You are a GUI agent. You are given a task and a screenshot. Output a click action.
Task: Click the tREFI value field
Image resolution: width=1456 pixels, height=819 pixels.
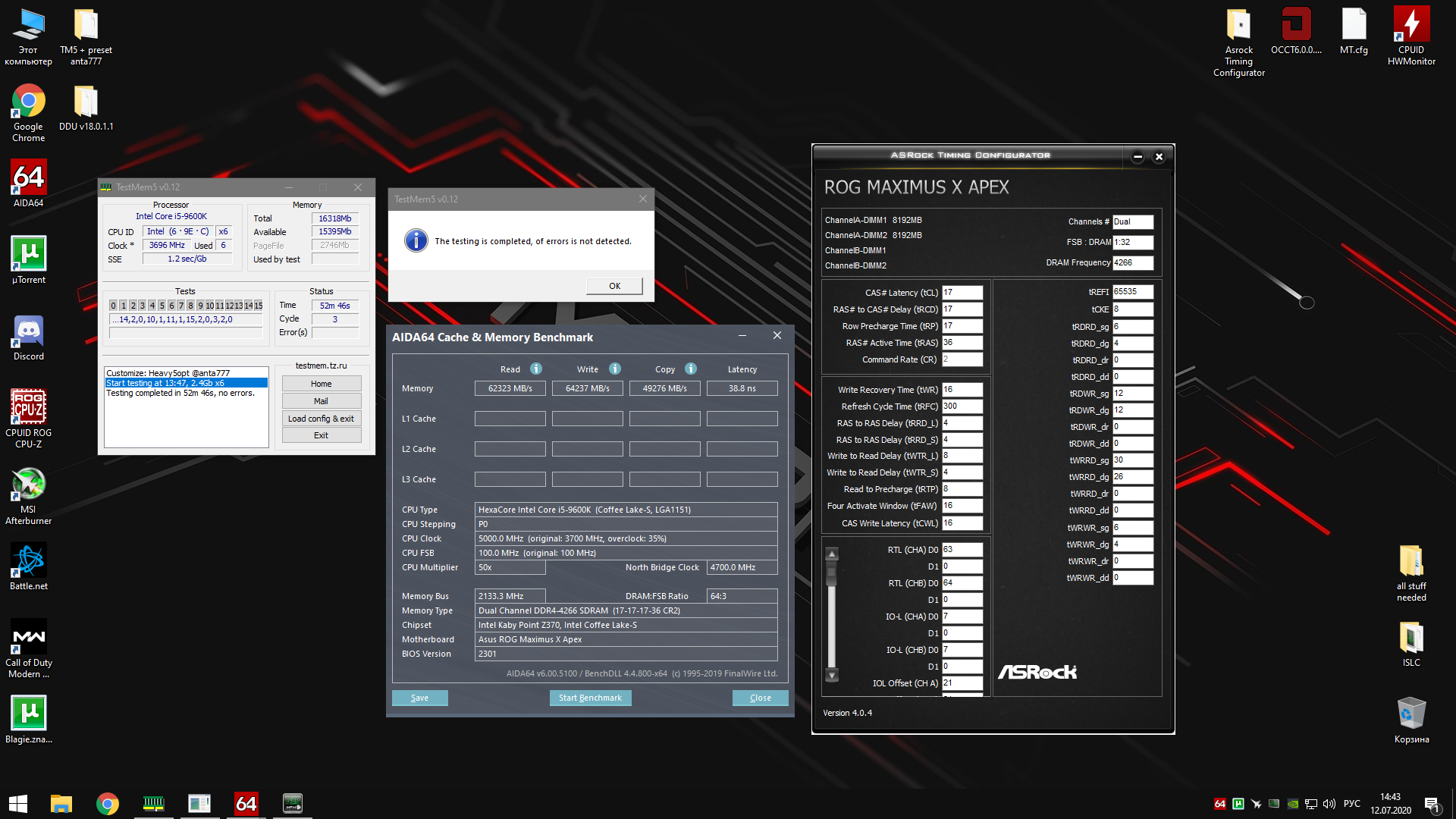pyautogui.click(x=1132, y=292)
